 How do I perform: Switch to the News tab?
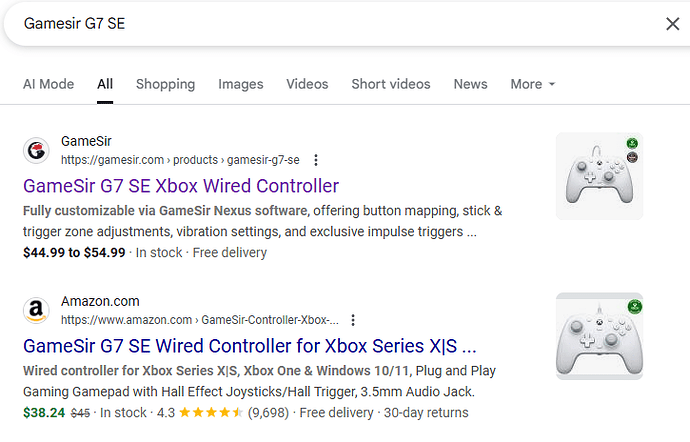point(470,84)
